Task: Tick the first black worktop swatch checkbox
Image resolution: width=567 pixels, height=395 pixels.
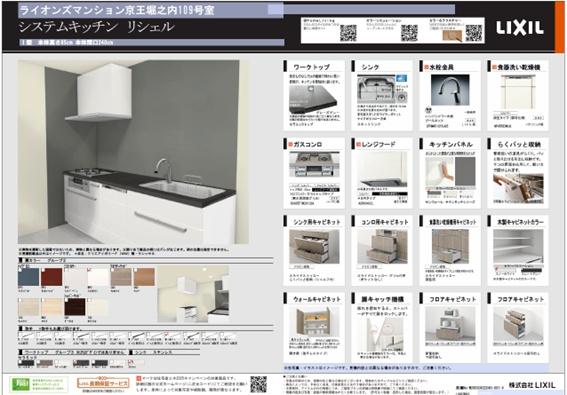Action: pyautogui.click(x=20, y=361)
